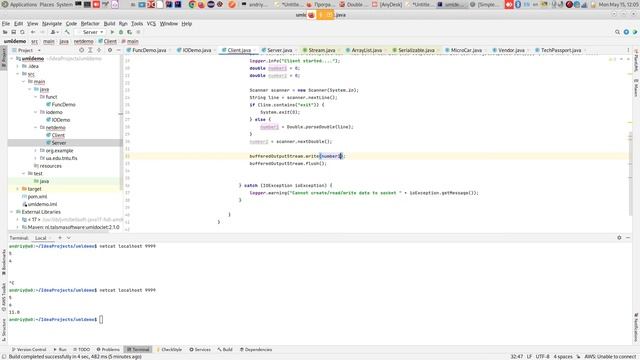This screenshot has height=360, width=640.
Task: Open the Refactor menu
Action: pos(90,24)
